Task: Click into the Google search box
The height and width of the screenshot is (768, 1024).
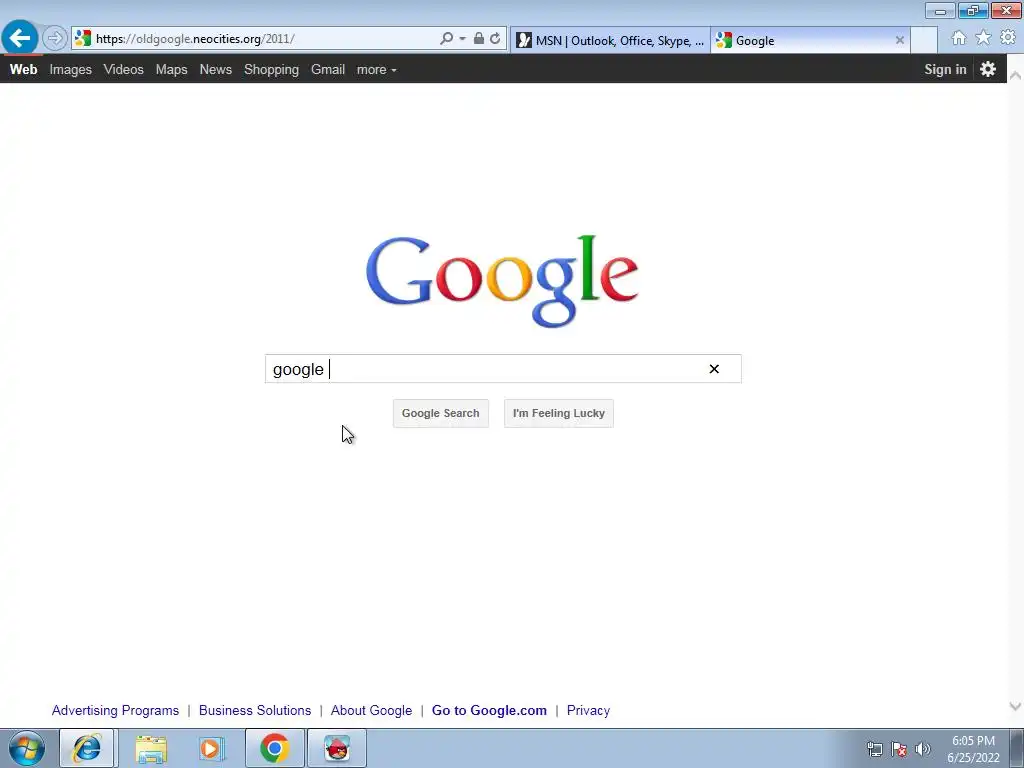Action: tap(503, 369)
